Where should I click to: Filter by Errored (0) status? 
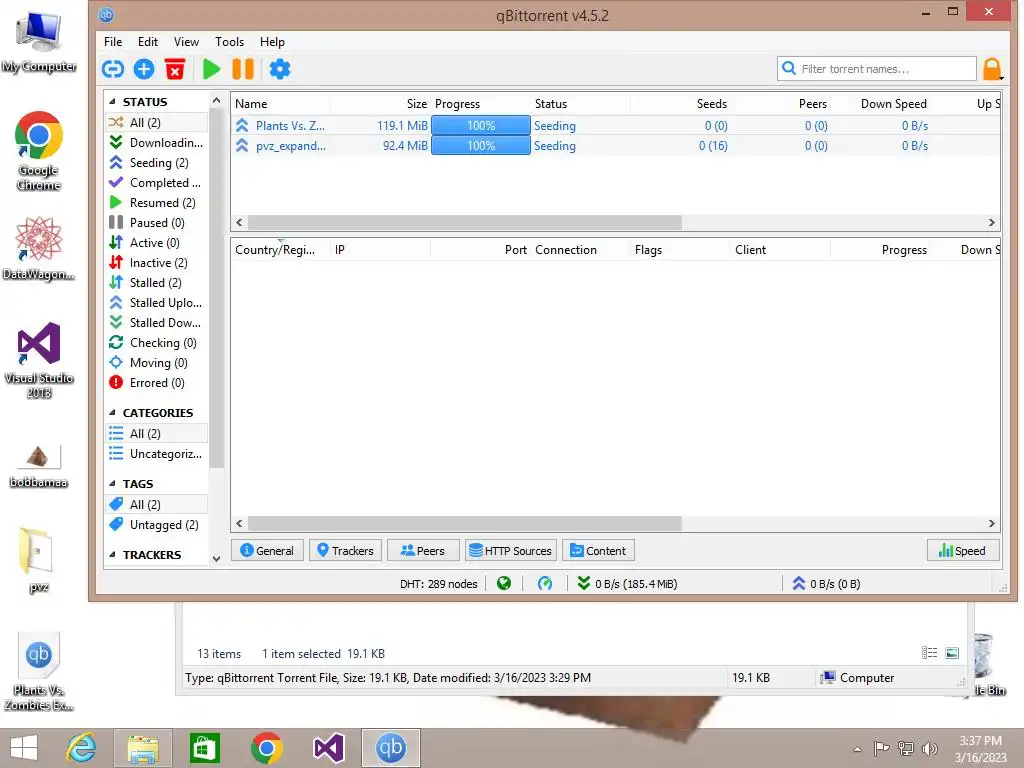(x=156, y=383)
